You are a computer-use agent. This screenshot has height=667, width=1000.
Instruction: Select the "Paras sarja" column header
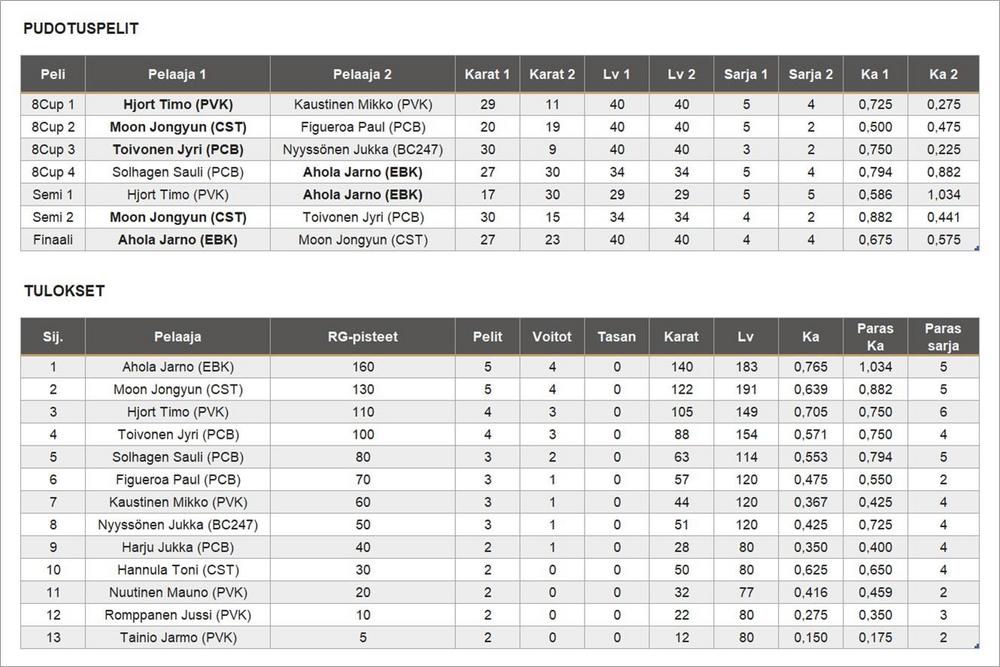coord(942,337)
